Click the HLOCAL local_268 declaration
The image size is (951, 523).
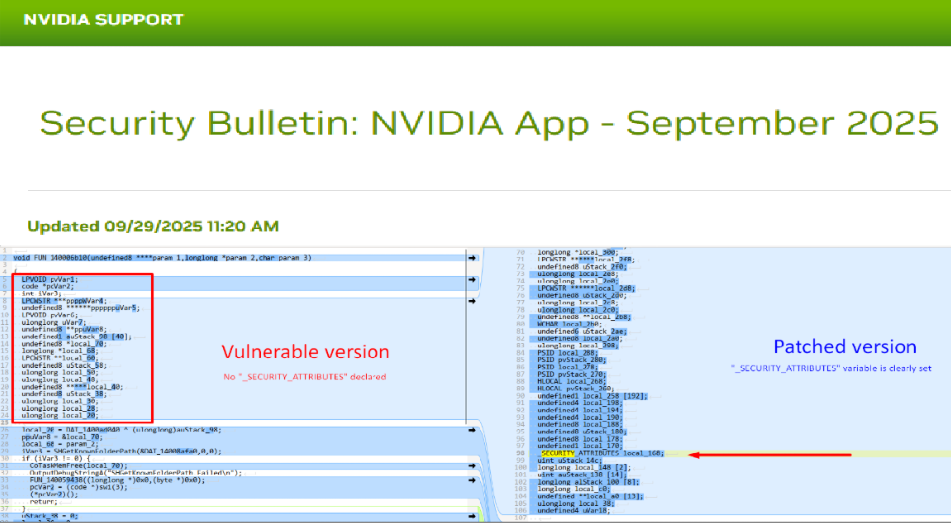pos(571,381)
